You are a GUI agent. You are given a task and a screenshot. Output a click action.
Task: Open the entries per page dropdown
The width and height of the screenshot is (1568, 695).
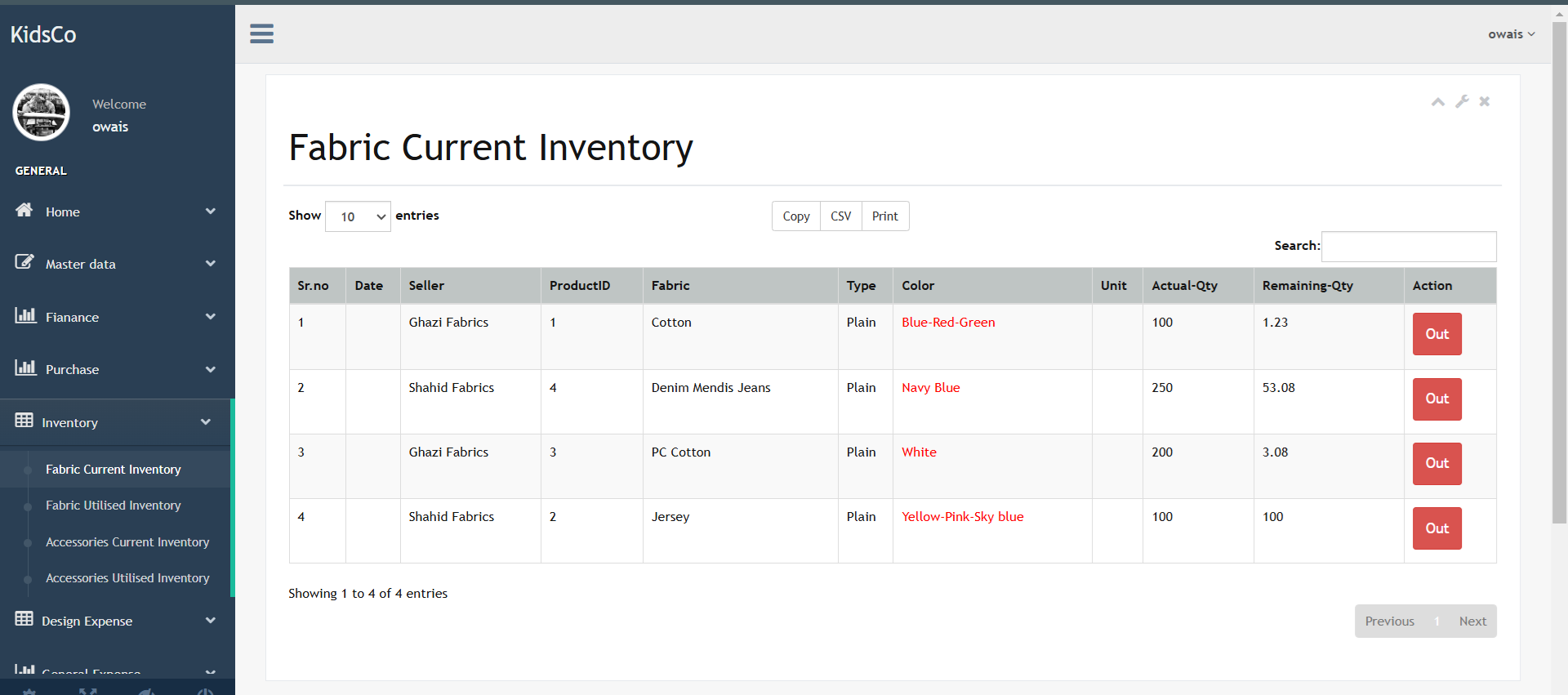pyautogui.click(x=358, y=216)
